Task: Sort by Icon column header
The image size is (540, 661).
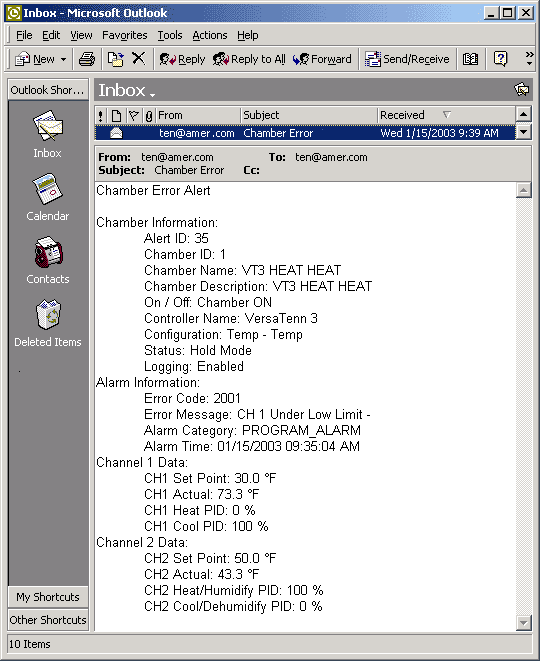Action: 116,116
